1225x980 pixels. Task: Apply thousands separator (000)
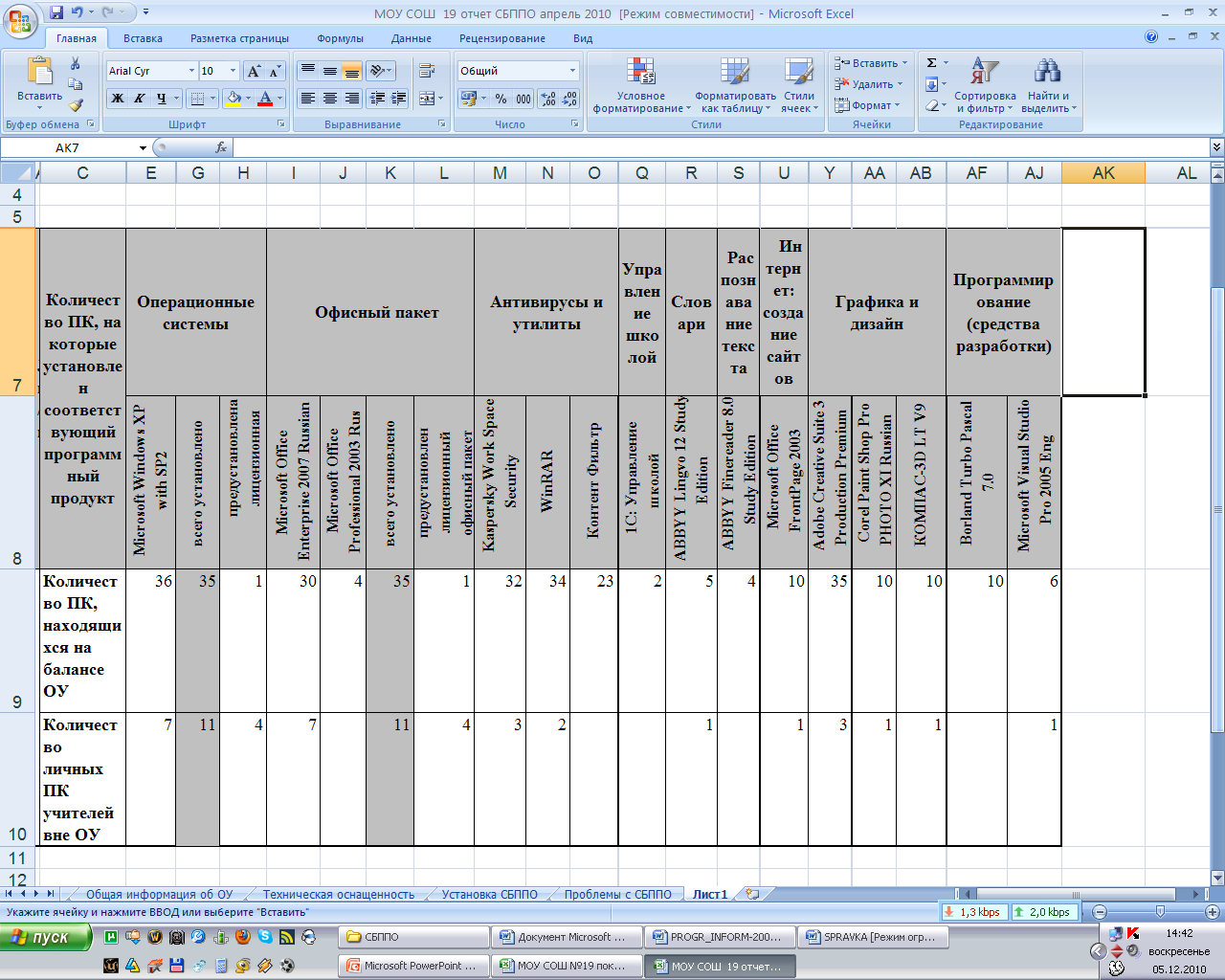pos(523,98)
